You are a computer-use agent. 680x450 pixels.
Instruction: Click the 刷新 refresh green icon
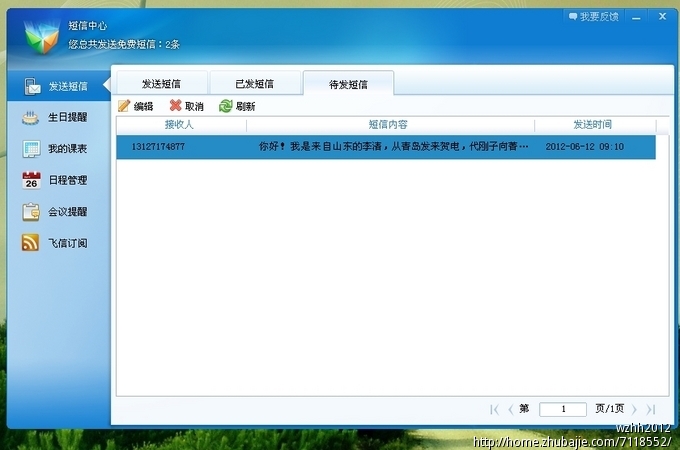(x=226, y=106)
